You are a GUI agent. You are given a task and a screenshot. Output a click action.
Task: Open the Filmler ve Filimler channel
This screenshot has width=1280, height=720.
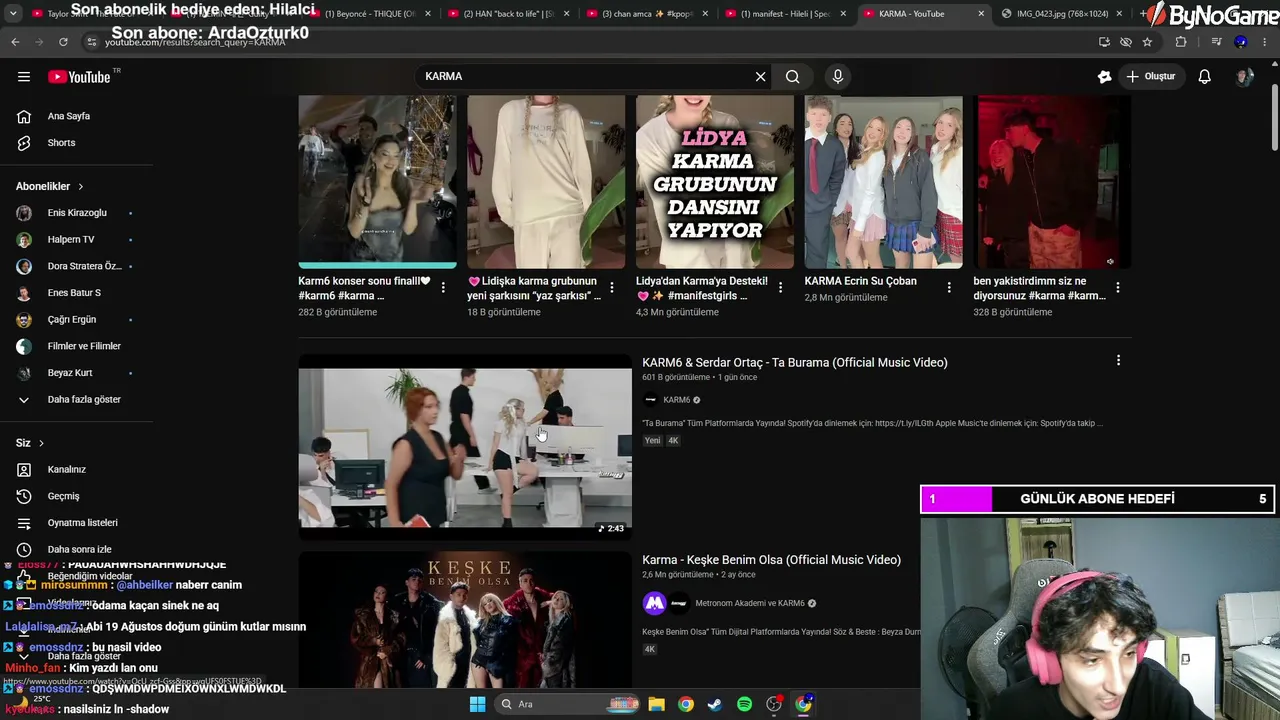[x=84, y=346]
